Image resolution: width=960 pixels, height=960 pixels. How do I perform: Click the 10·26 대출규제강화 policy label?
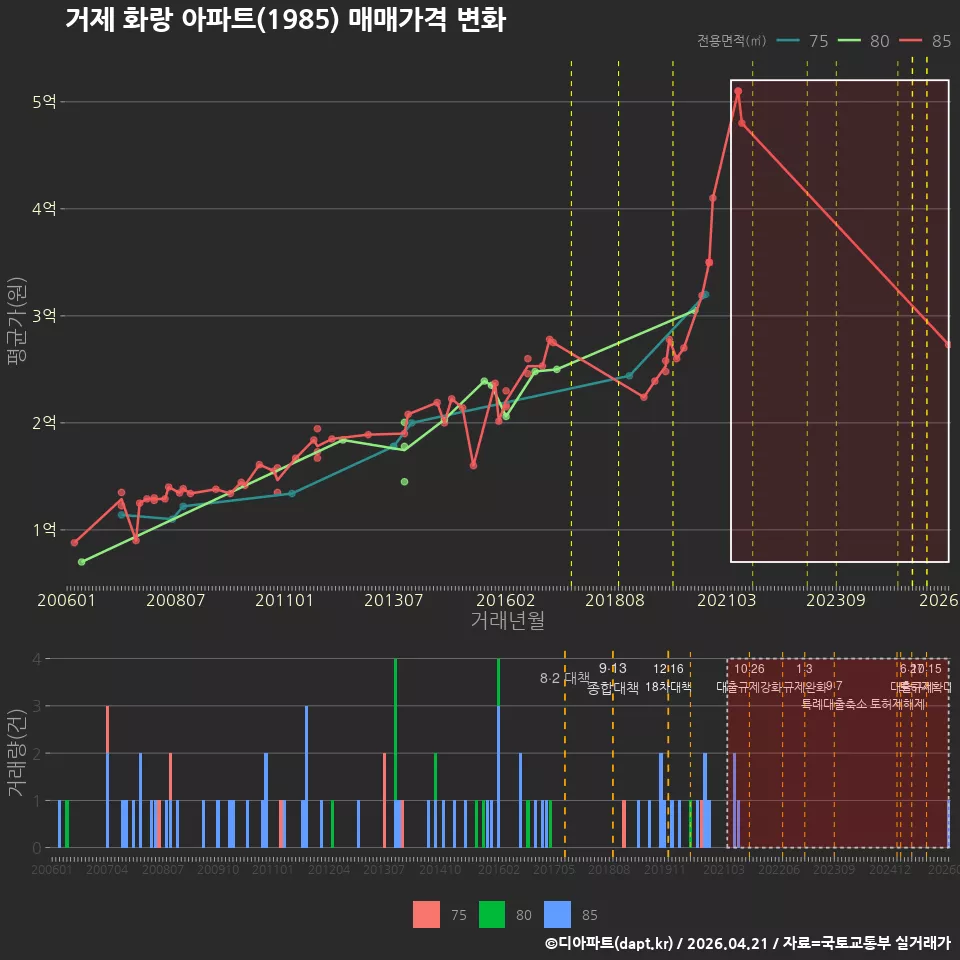pyautogui.click(x=749, y=678)
